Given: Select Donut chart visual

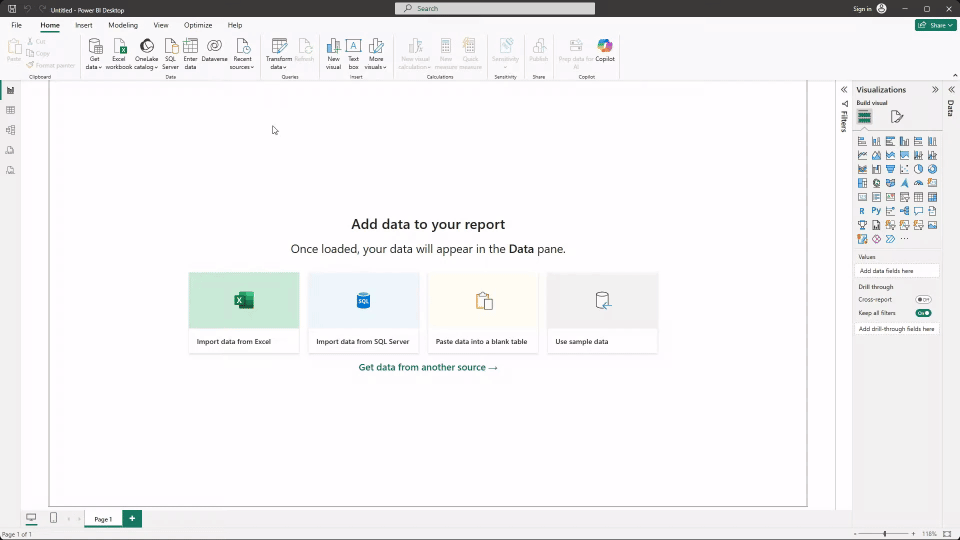Looking at the screenshot, I should point(932,170).
